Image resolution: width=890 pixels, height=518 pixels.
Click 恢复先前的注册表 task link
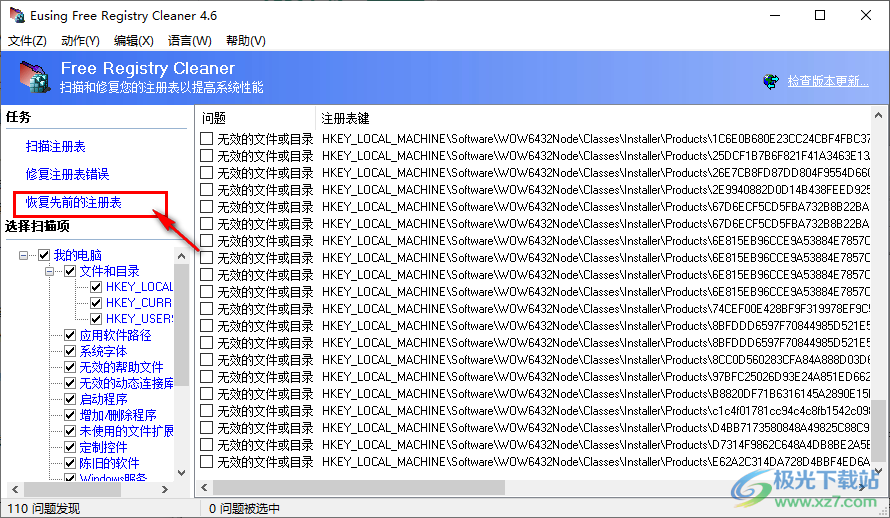pos(74,203)
